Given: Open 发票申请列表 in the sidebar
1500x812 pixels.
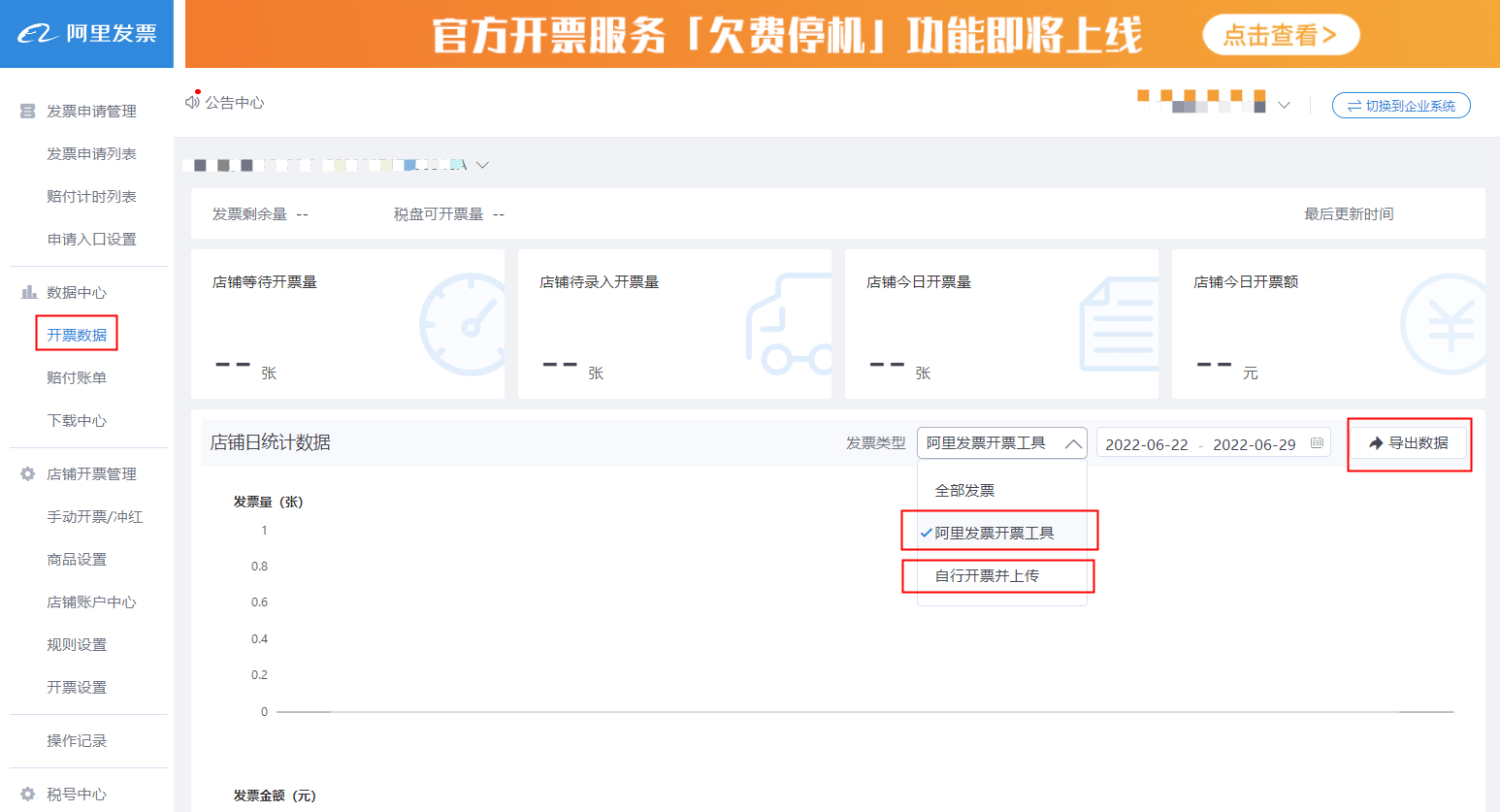Looking at the screenshot, I should point(91,154).
